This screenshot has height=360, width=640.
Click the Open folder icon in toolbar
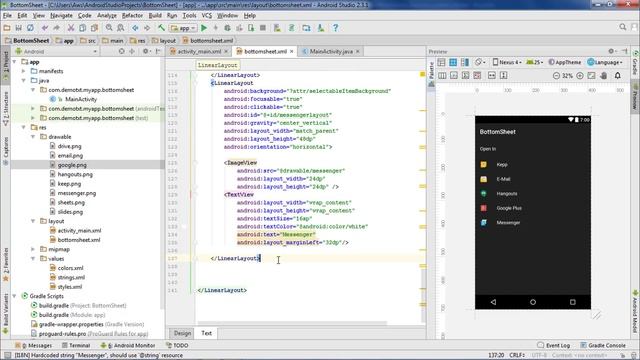coord(7,28)
